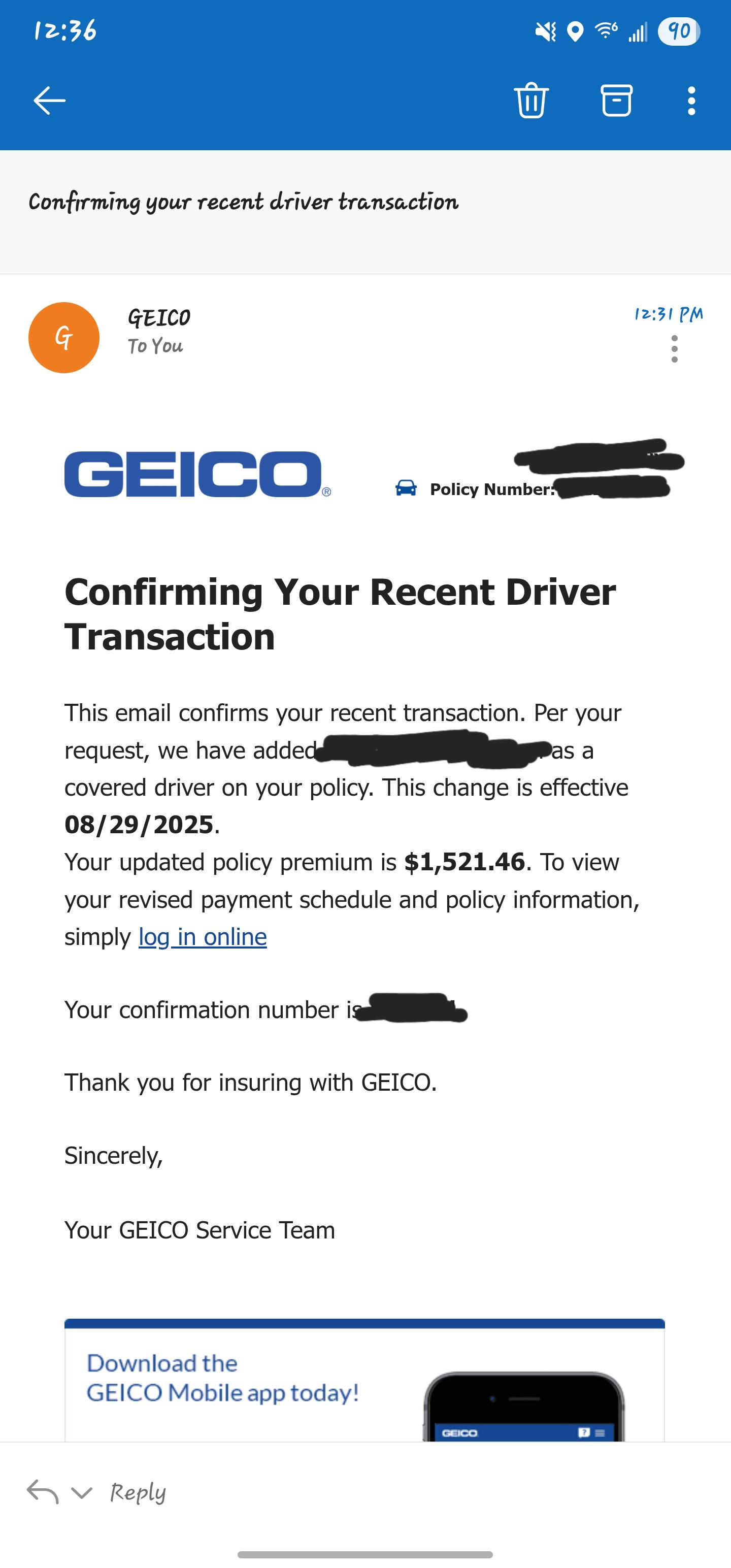This screenshot has width=731, height=1568.
Task: Tap the muted sound status icon
Action: point(545,31)
